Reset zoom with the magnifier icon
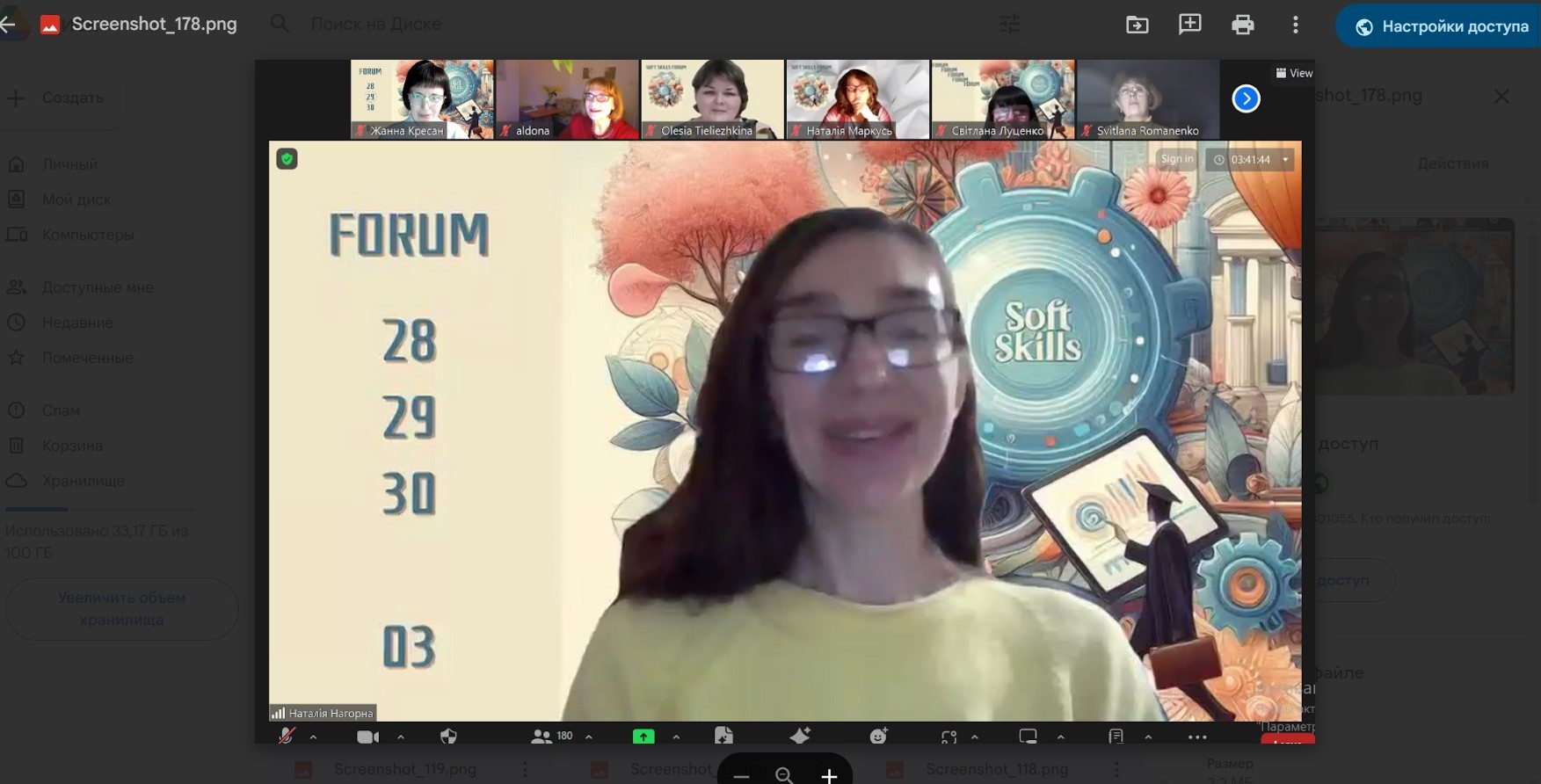1541x784 pixels. (x=784, y=775)
